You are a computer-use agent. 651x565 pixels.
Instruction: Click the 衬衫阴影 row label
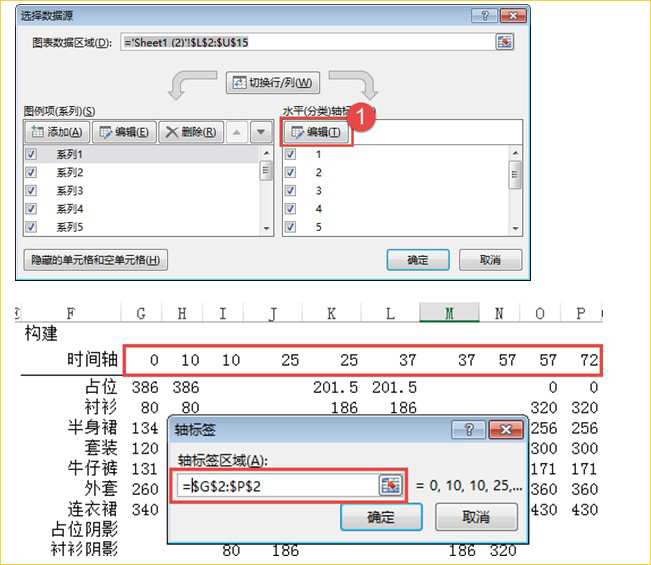click(84, 549)
